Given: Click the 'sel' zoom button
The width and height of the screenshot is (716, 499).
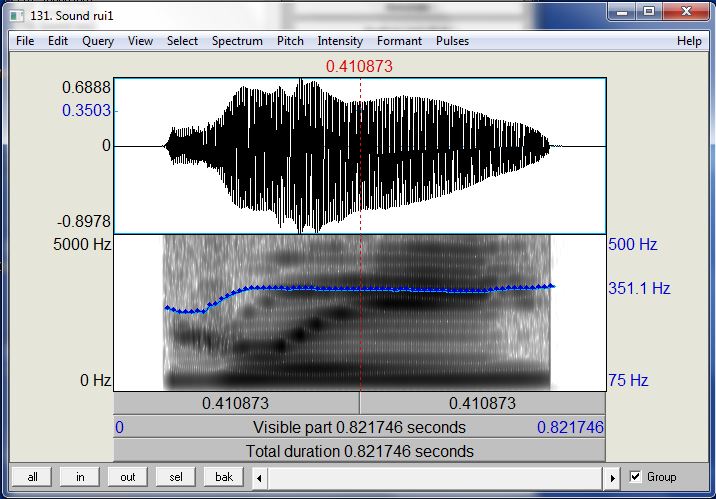Looking at the screenshot, I should pyautogui.click(x=176, y=477).
